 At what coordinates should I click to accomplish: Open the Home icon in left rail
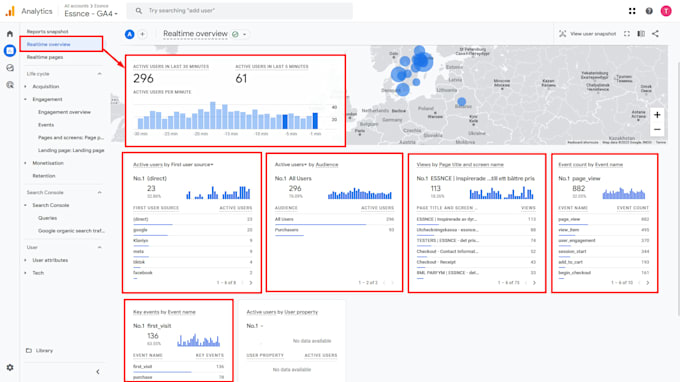tap(10, 34)
